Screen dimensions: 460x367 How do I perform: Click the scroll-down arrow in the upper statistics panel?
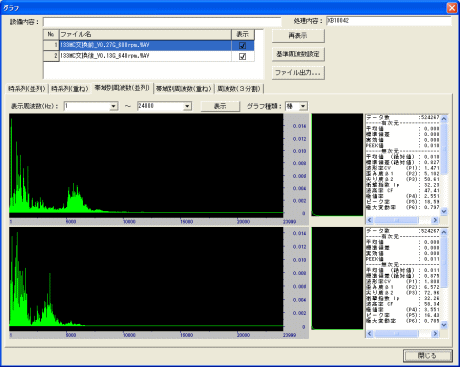click(444, 211)
